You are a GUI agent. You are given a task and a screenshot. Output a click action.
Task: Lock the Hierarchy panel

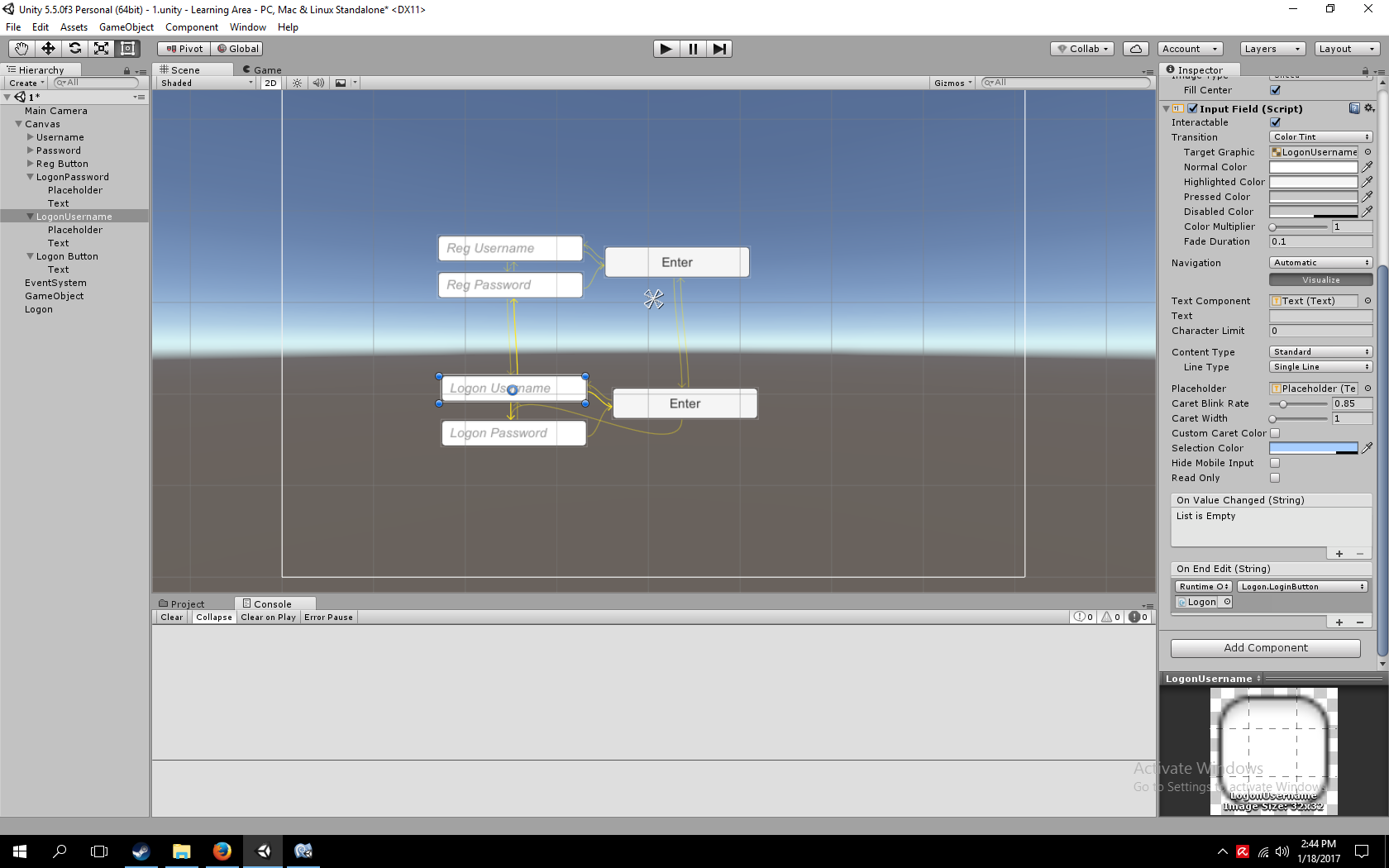126,71
